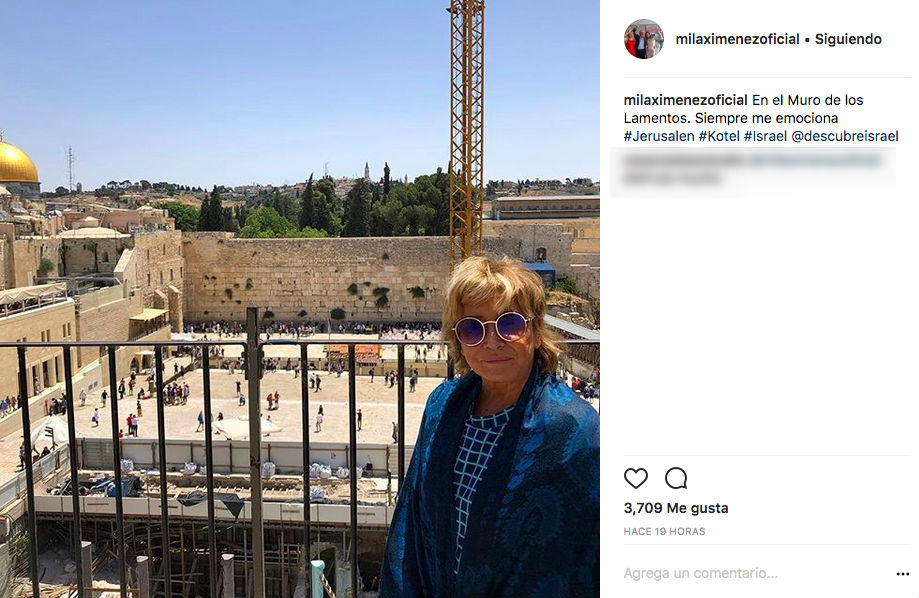Open the #Israel hashtag
919x598 pixels.
coord(765,137)
